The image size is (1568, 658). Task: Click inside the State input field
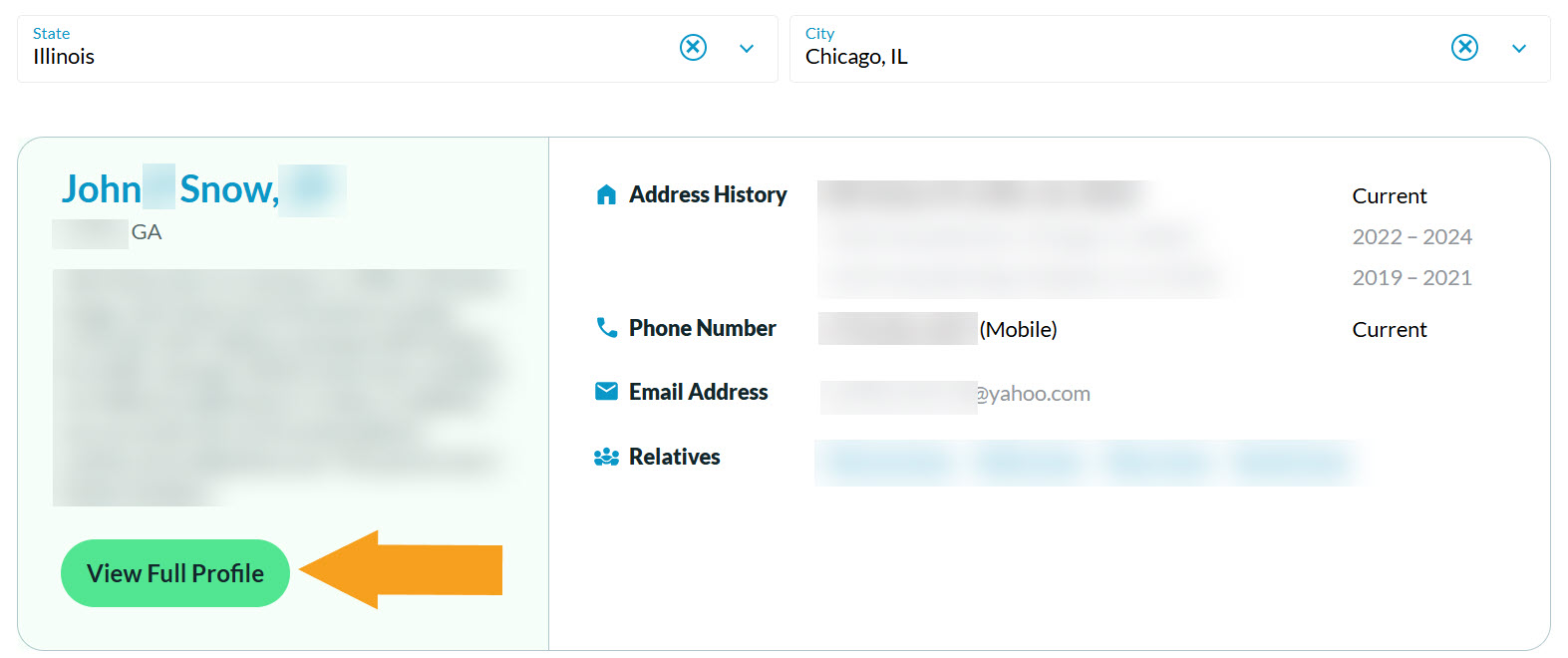click(299, 57)
